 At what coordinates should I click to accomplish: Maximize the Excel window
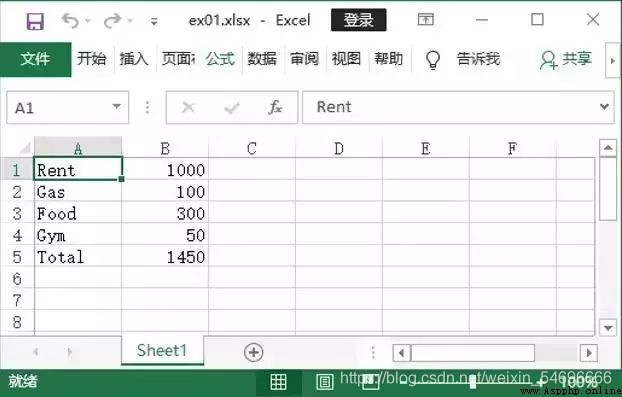coord(537,19)
